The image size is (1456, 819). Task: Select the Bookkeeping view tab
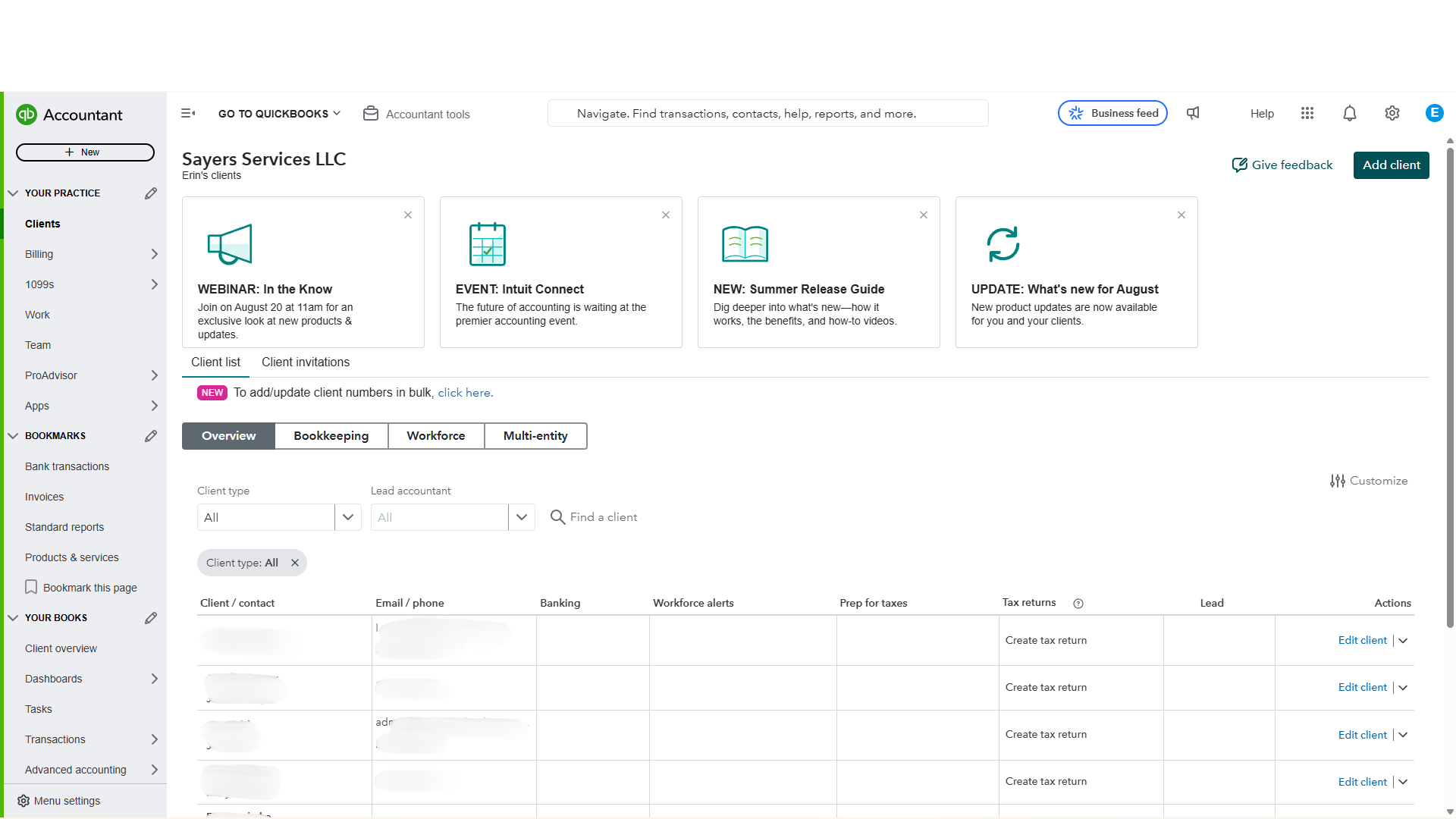331,436
